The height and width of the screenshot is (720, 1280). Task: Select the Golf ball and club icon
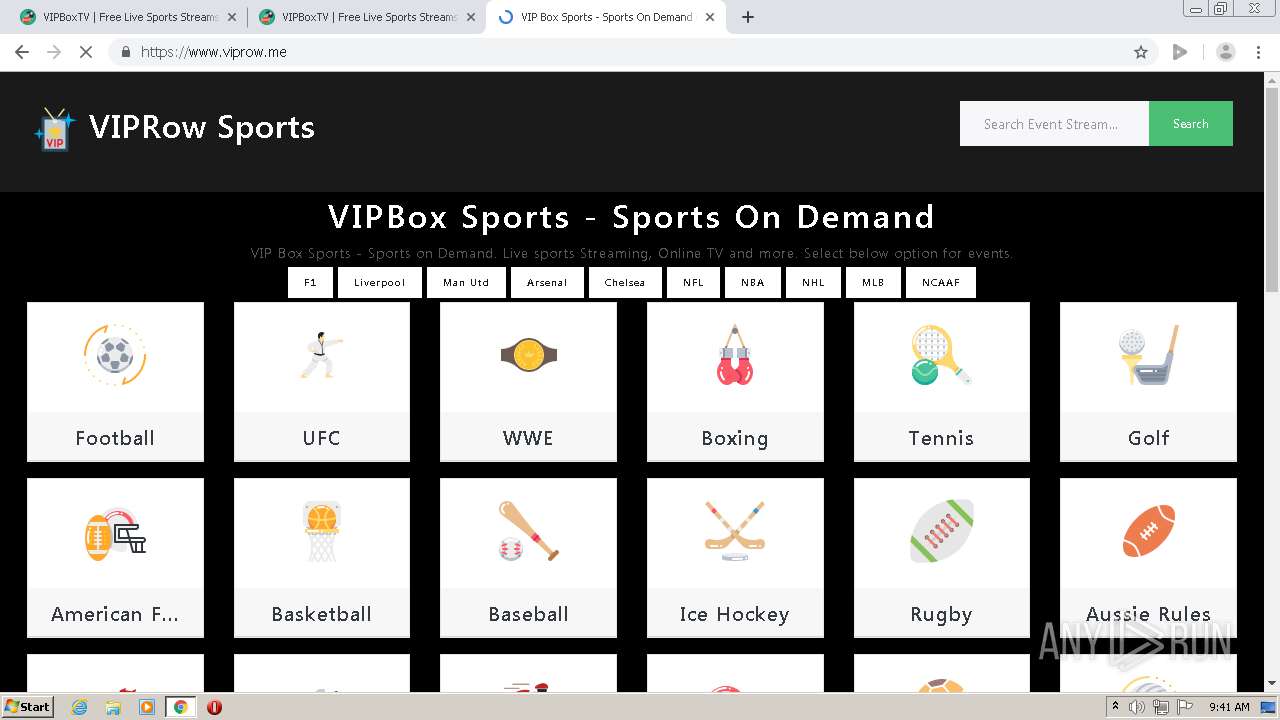coord(1148,355)
